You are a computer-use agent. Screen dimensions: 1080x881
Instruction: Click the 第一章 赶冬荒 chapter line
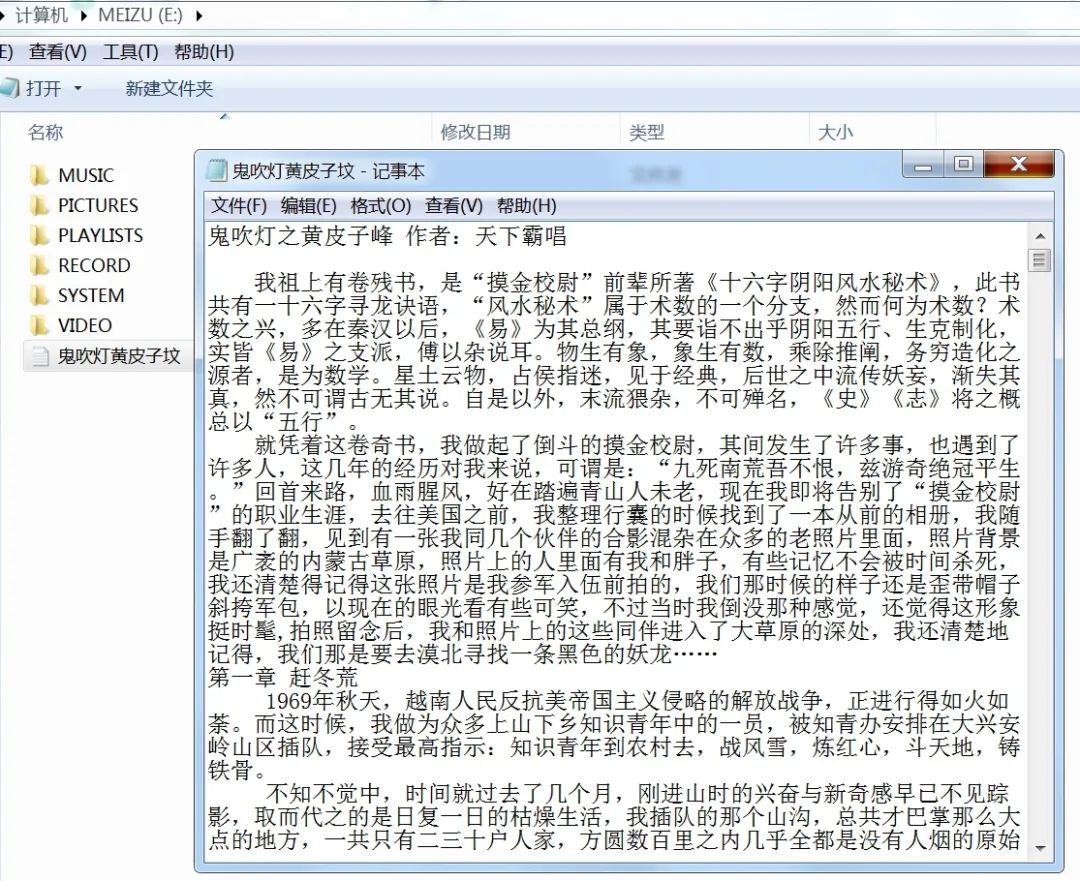click(x=283, y=677)
